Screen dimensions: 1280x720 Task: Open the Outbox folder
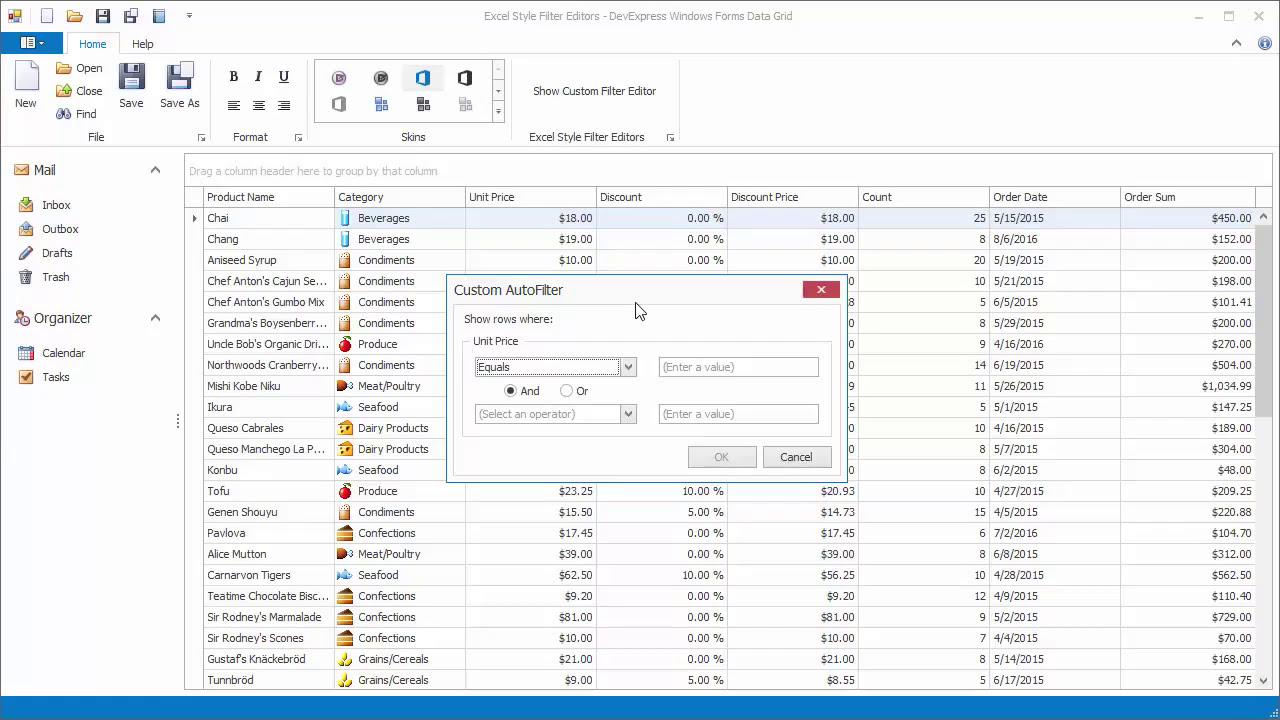pyautogui.click(x=60, y=229)
